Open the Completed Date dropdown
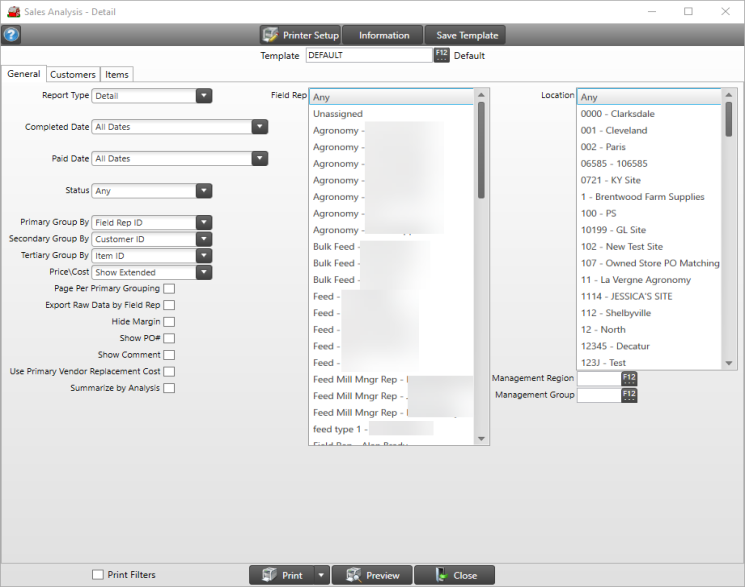The height and width of the screenshot is (587, 745). tap(259, 127)
